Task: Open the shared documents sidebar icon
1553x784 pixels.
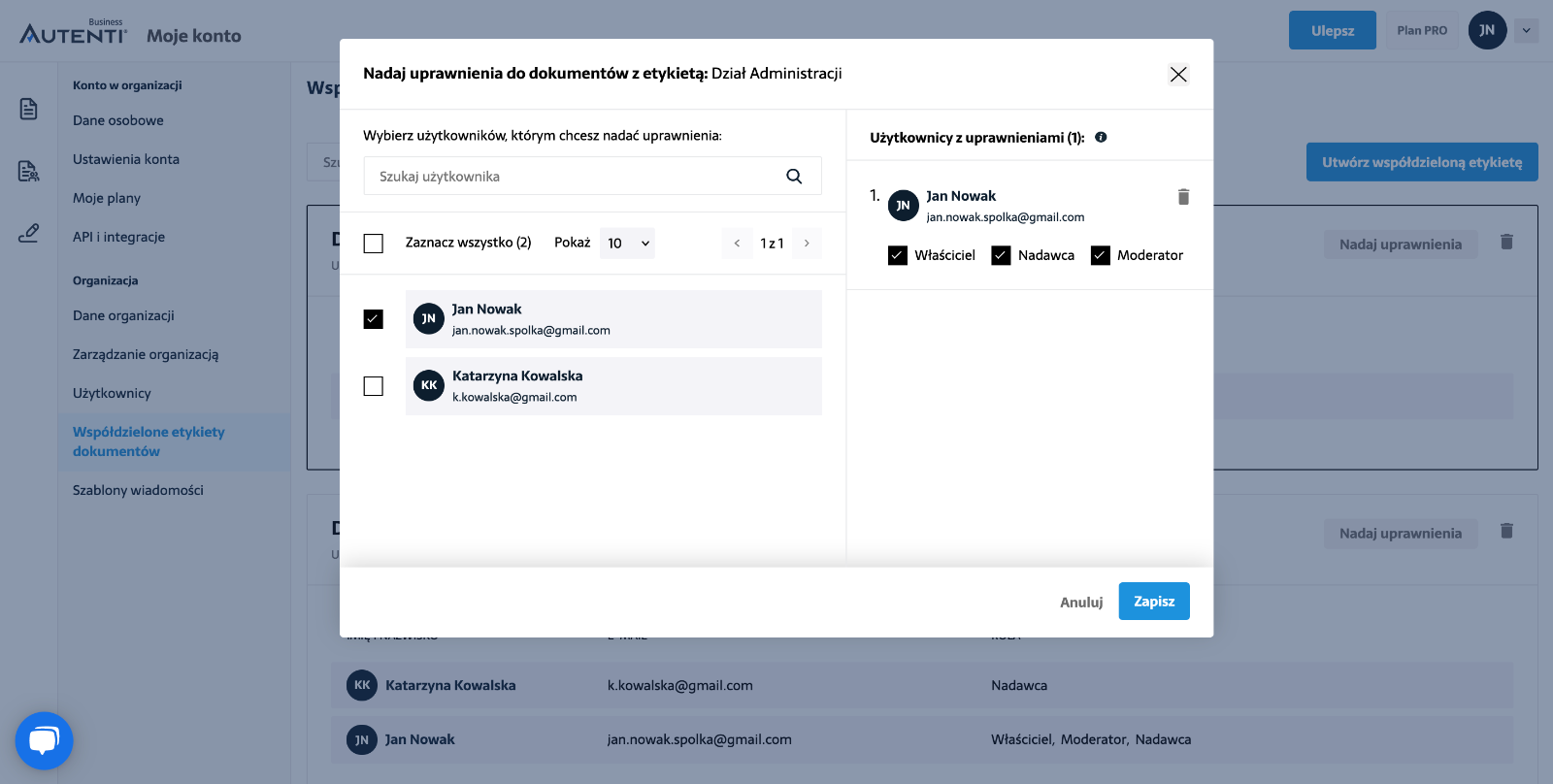Action: point(29,171)
